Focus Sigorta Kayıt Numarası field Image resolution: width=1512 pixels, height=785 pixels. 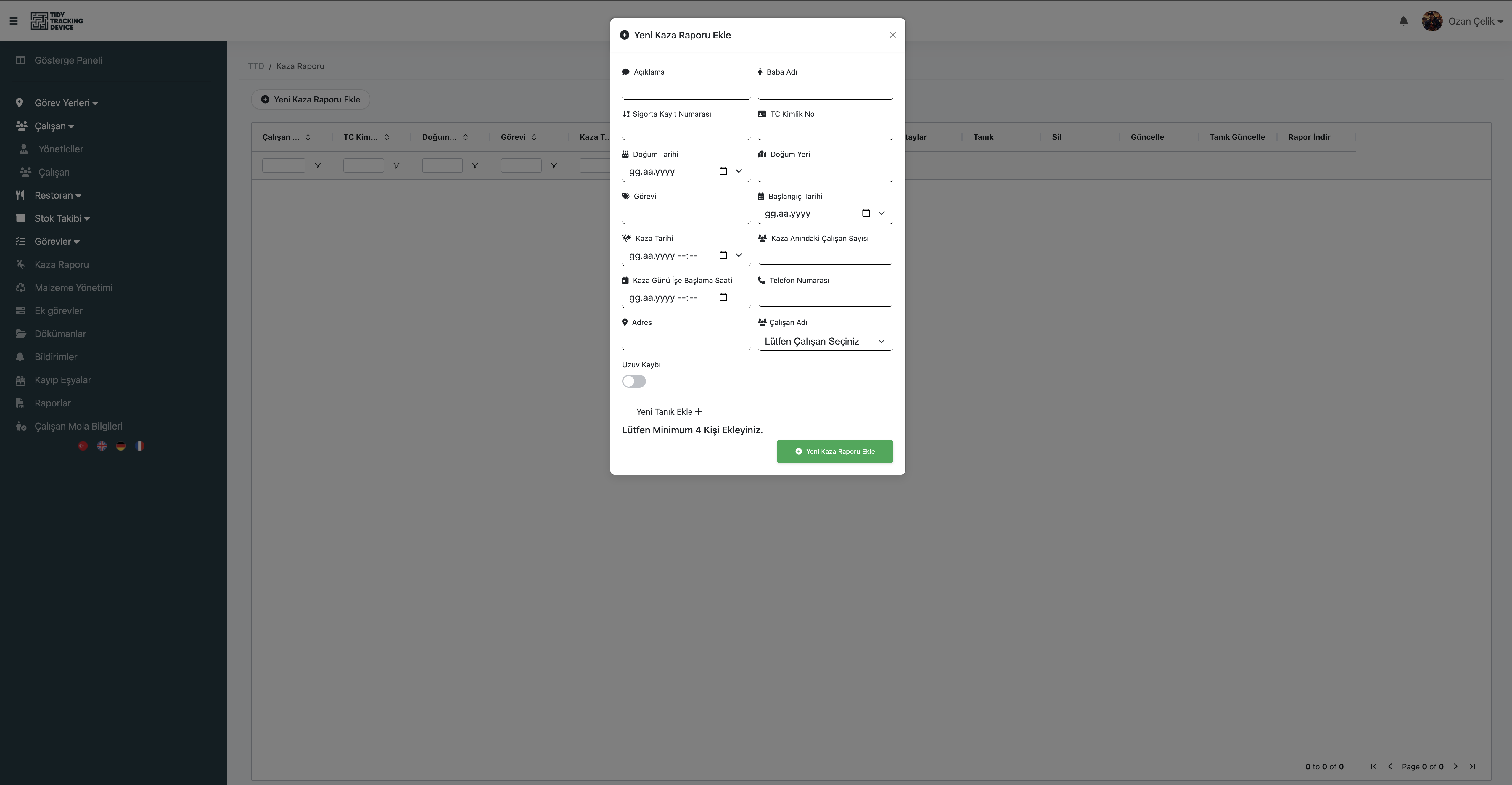pos(686,130)
